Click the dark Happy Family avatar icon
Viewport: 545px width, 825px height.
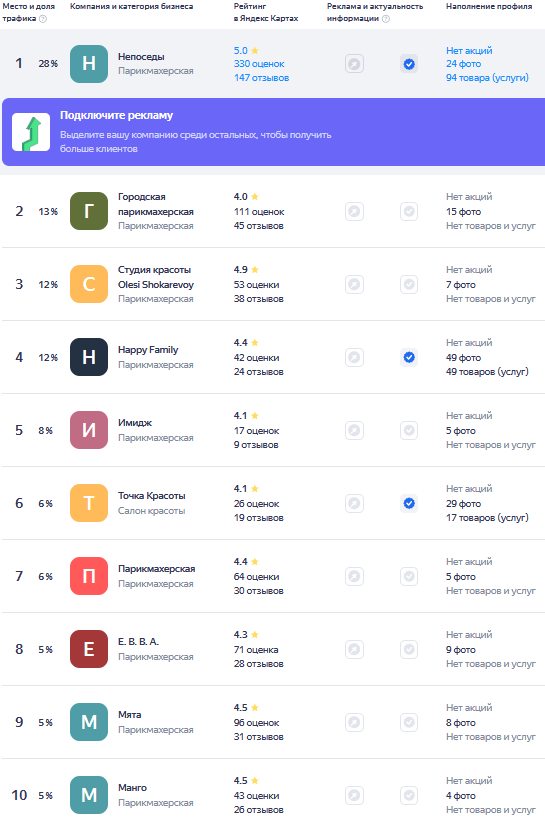(89, 357)
